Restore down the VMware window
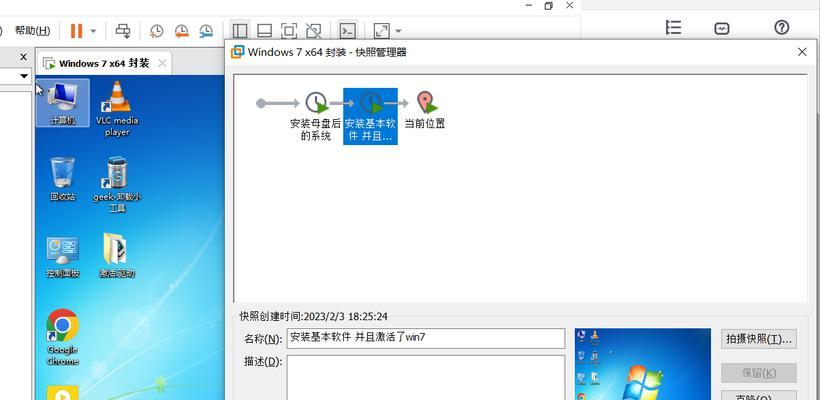Image resolution: width=820 pixels, height=400 pixels. [x=549, y=6]
